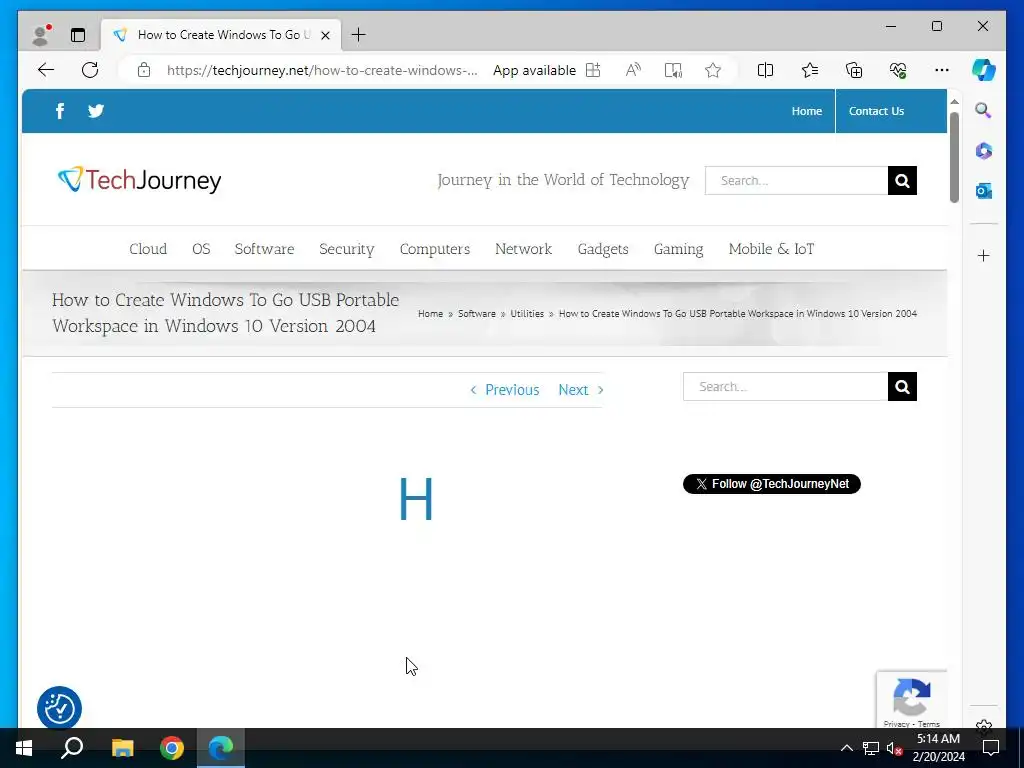1024x768 pixels.
Task: Click Utilities in the breadcrumb
Action: coord(527,313)
